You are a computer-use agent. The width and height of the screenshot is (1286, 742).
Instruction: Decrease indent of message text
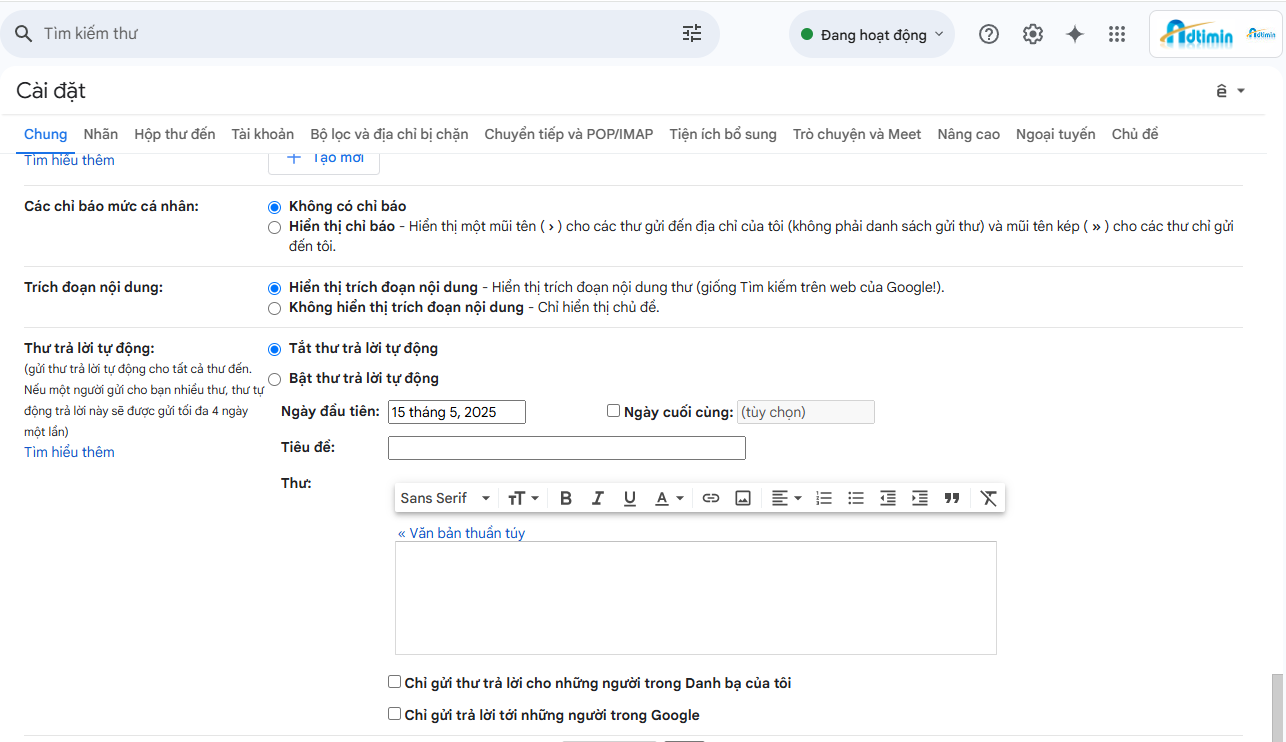coord(888,498)
